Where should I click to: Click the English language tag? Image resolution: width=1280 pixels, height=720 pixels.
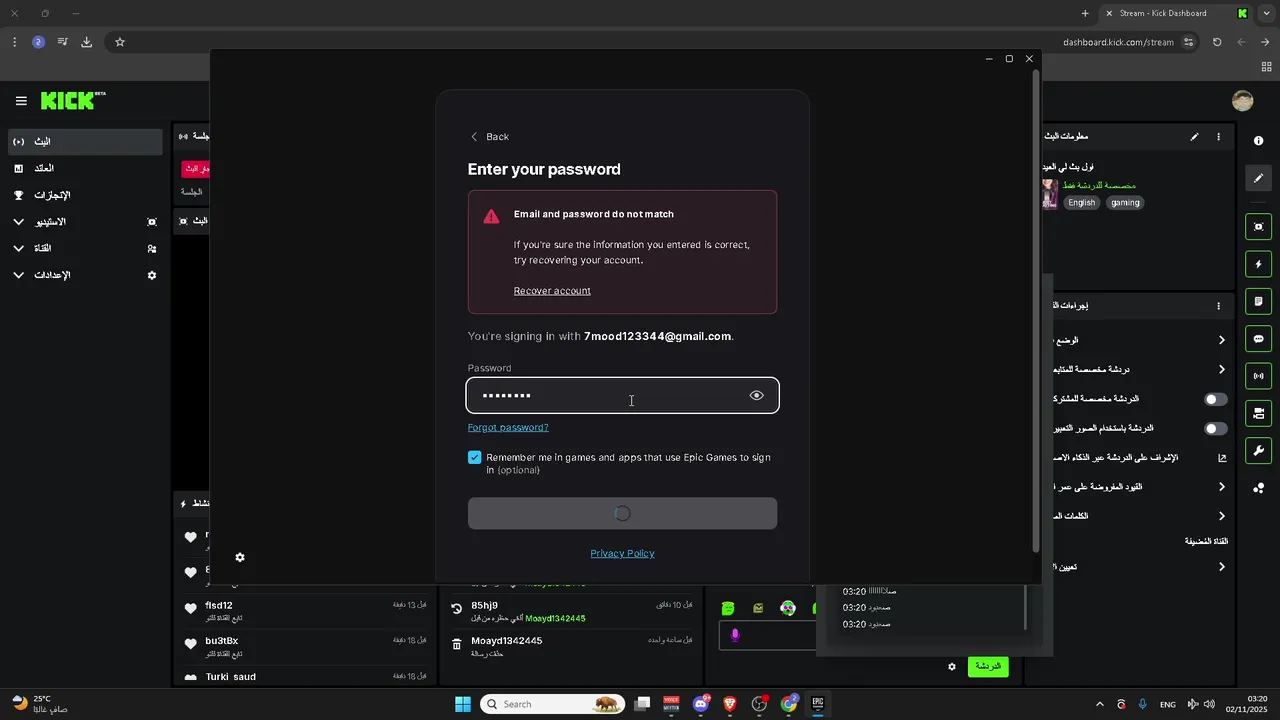coord(1081,202)
